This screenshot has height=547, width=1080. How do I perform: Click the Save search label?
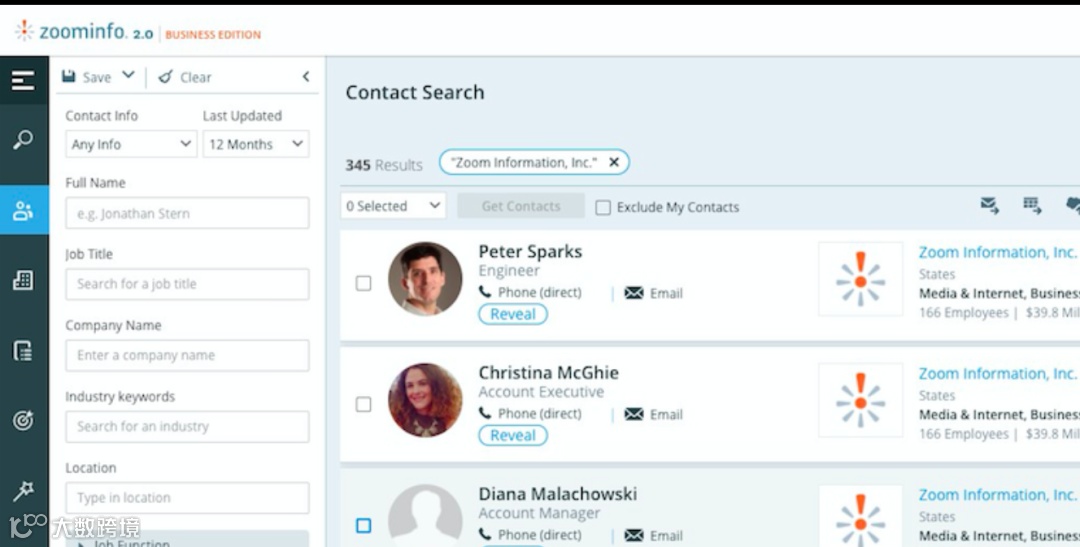click(x=96, y=77)
